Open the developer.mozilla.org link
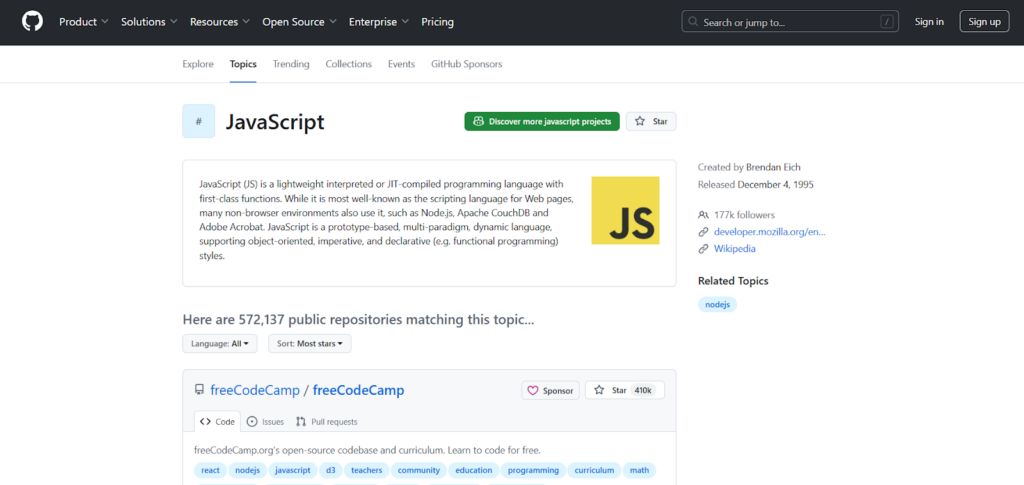The width and height of the screenshot is (1024, 485). pyautogui.click(x=770, y=232)
